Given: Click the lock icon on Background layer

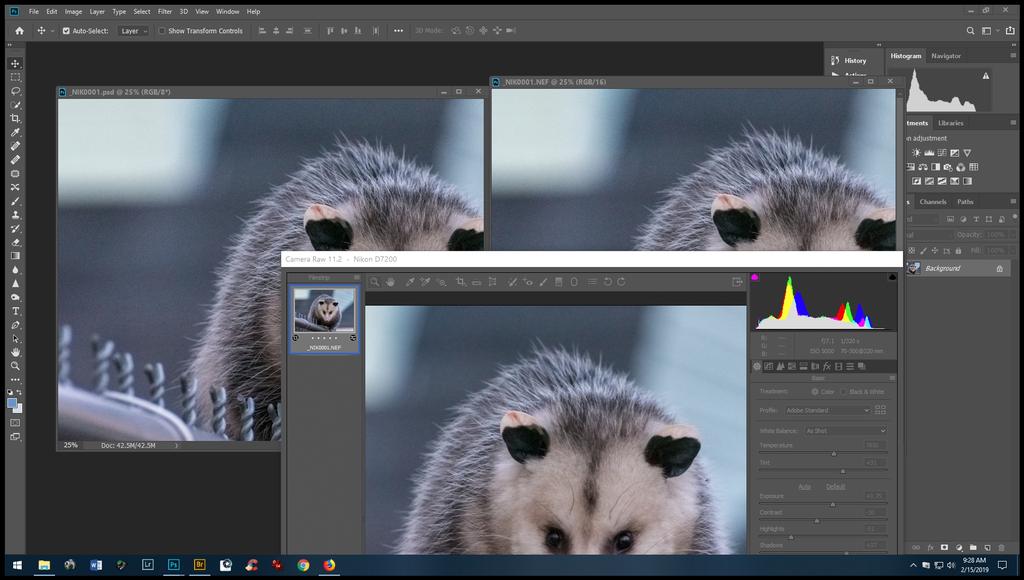Looking at the screenshot, I should point(999,268).
